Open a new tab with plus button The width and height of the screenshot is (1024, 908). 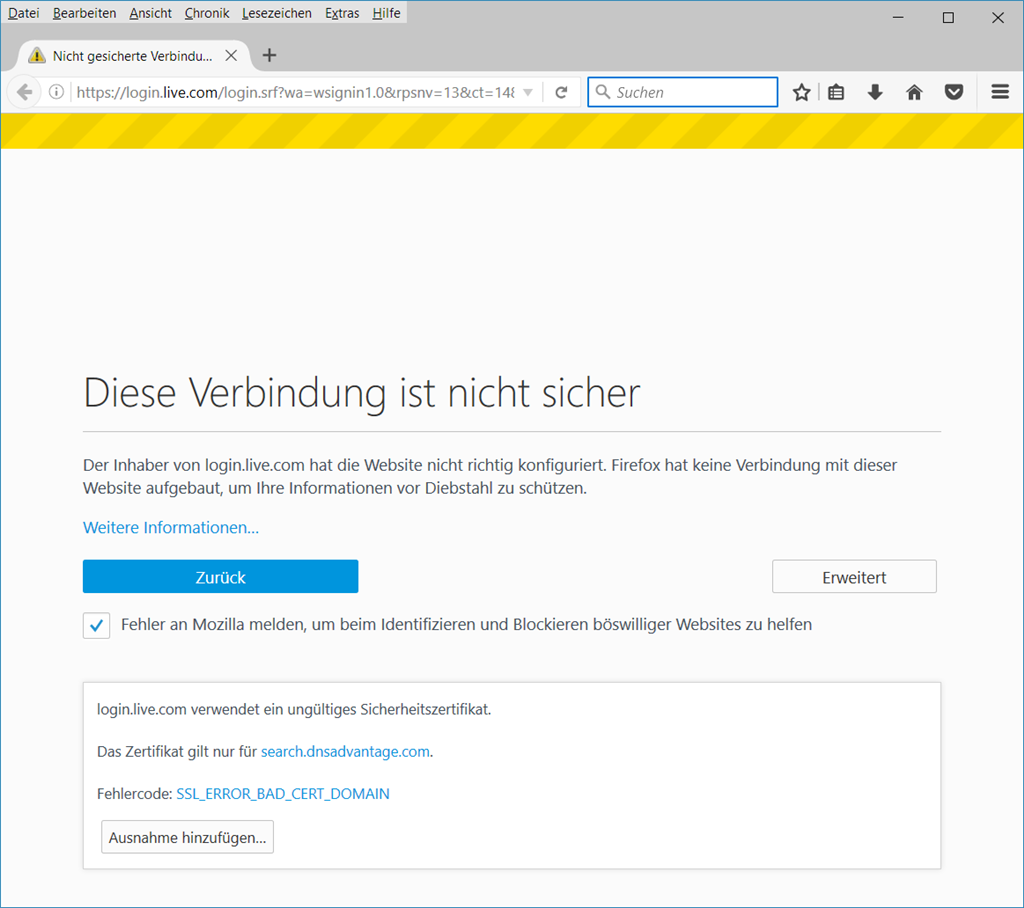point(269,56)
